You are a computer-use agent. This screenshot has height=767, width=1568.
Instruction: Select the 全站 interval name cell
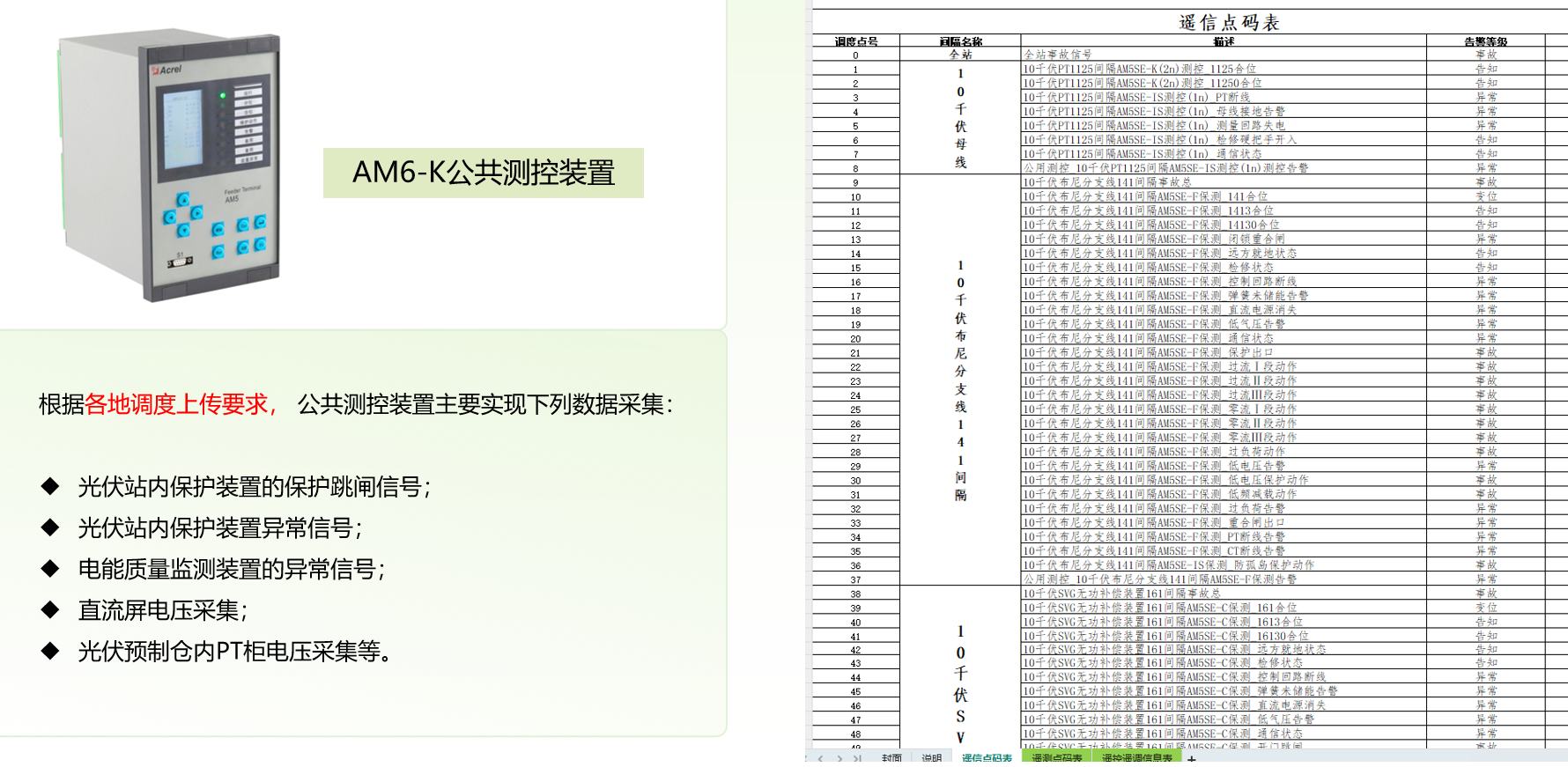(x=960, y=55)
